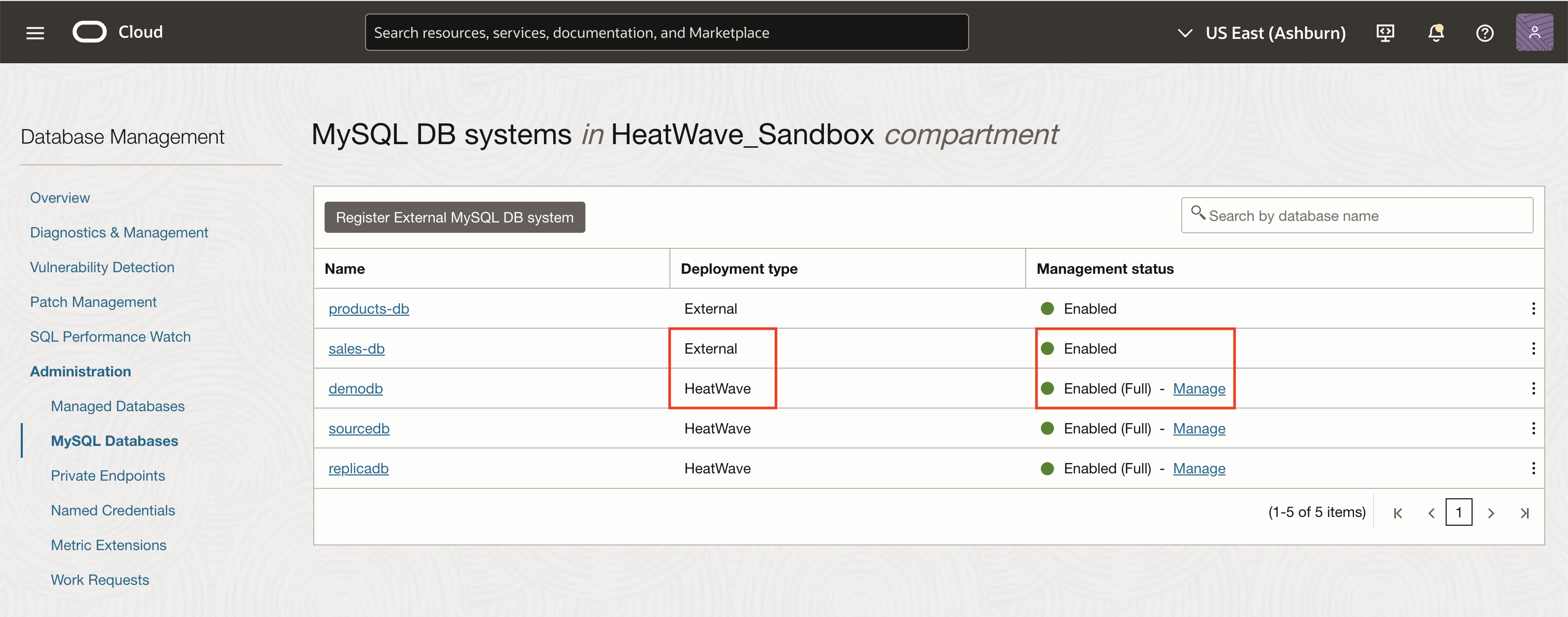
Task: Open actions menu for replicadb row
Action: (x=1533, y=469)
